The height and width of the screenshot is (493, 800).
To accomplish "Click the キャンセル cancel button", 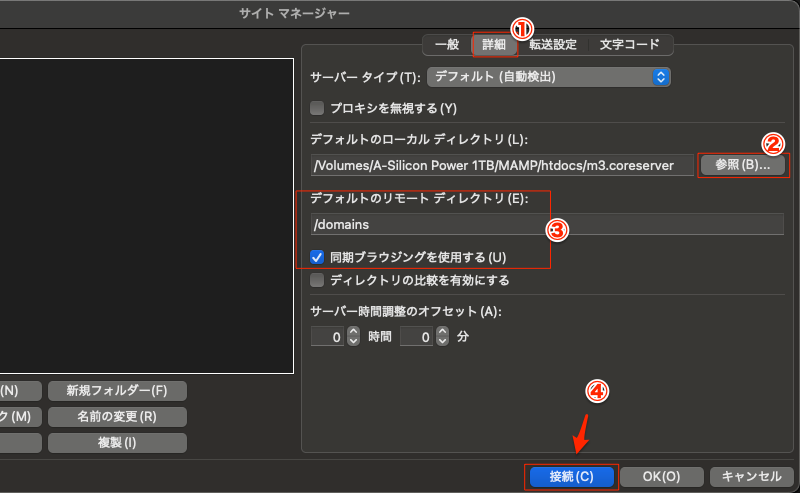I will click(x=752, y=477).
